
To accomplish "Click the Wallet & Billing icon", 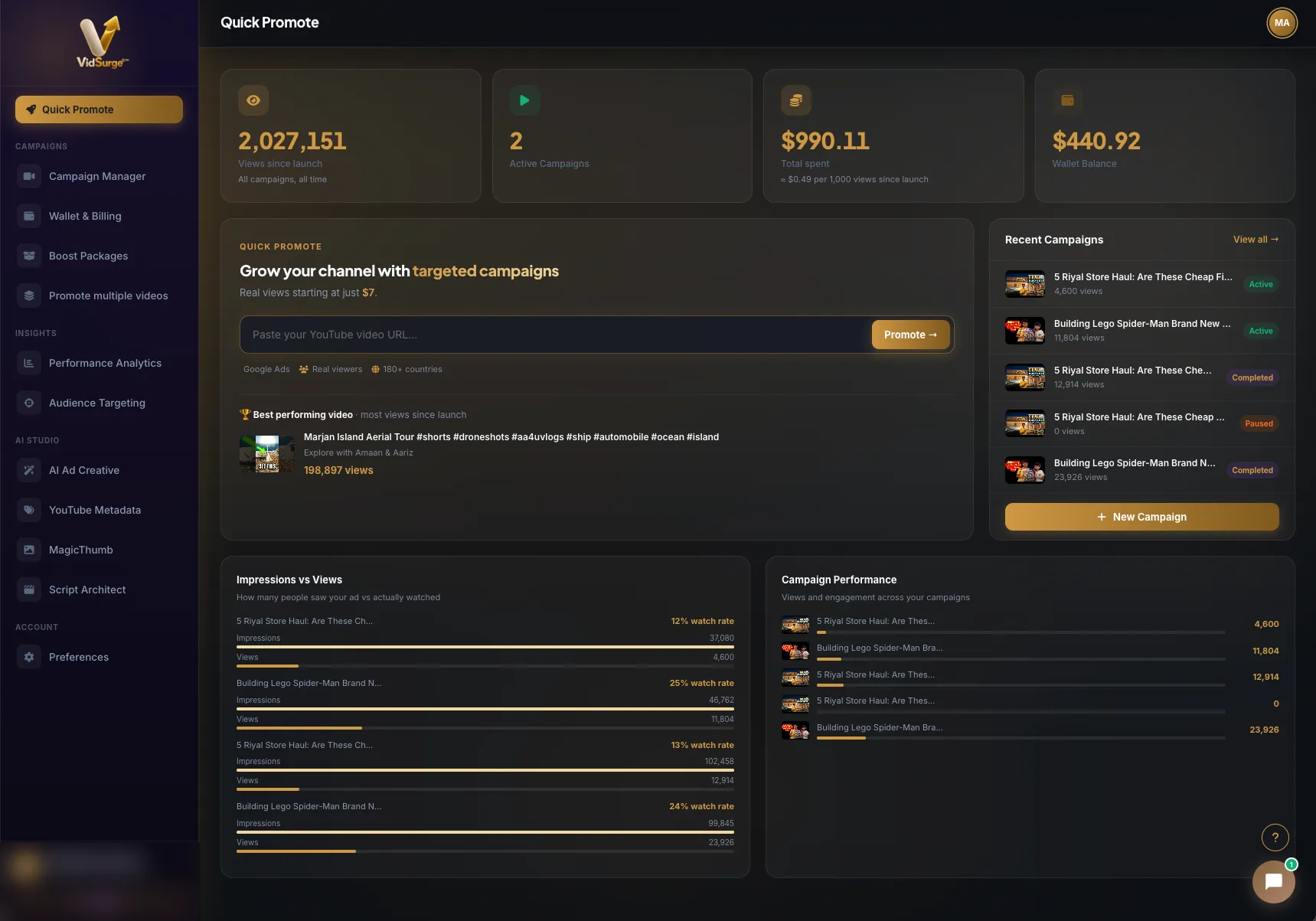I will tap(29, 216).
